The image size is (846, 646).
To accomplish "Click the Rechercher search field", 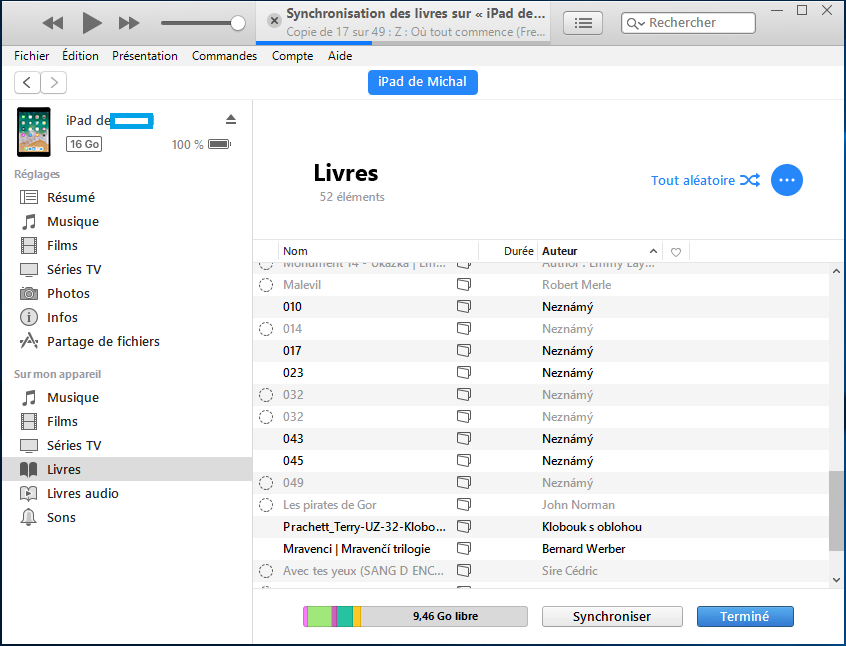I will (688, 23).
